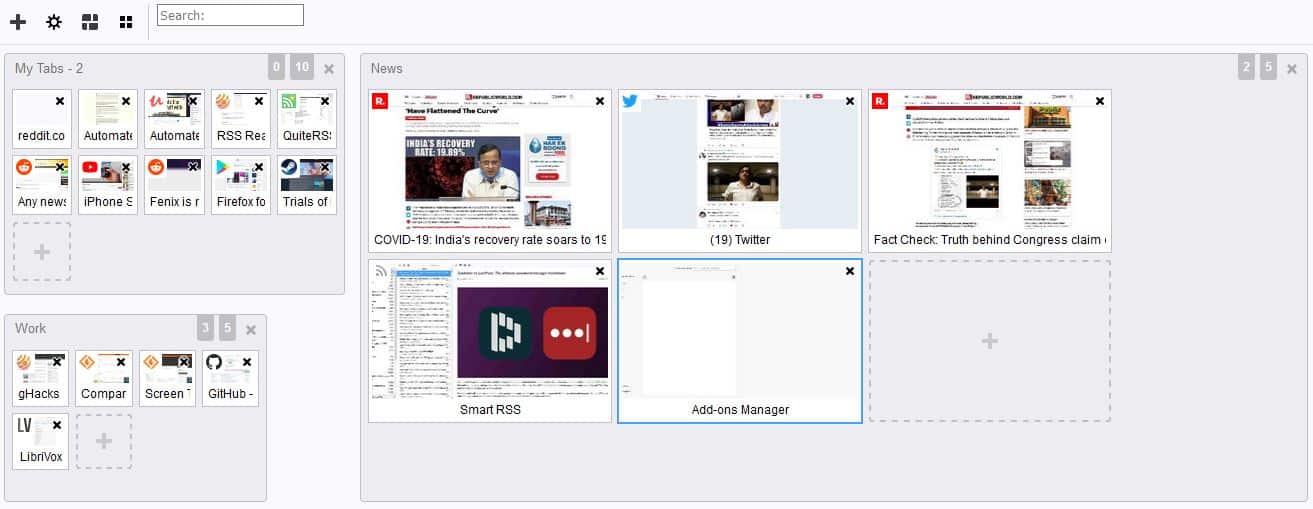Open the reddit.co tab thumbnail
Image resolution: width=1313 pixels, height=509 pixels.
coord(41,118)
